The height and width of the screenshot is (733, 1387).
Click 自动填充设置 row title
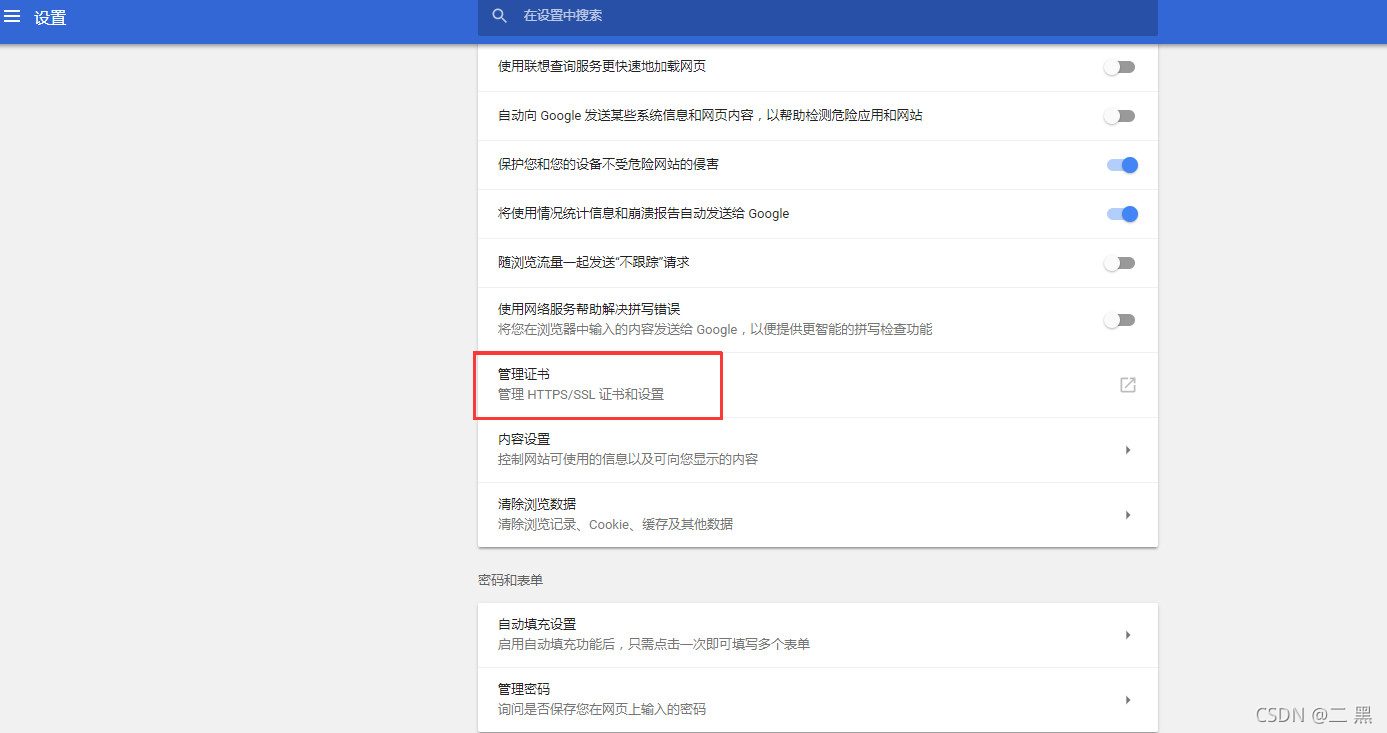point(537,624)
